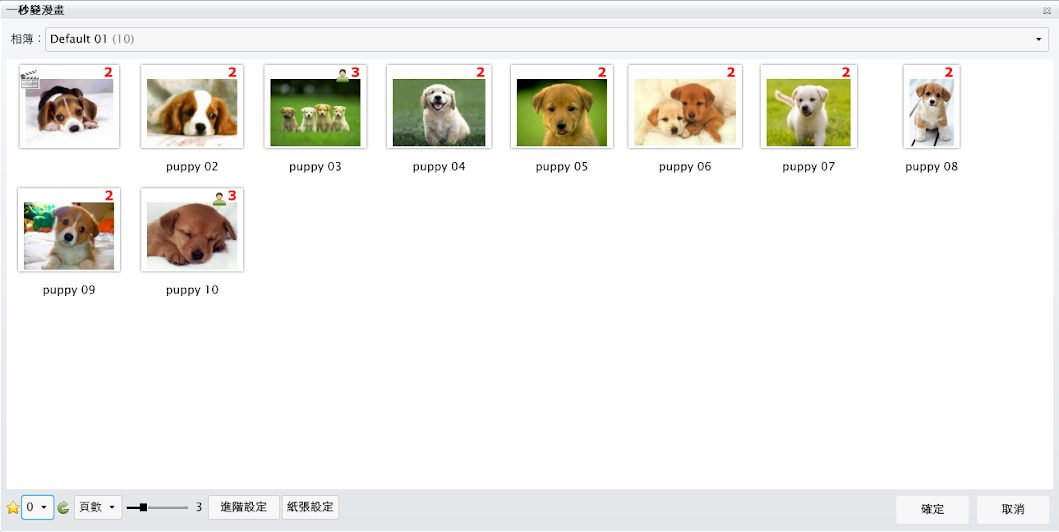Select the puppy 09 thumbnail image

click(69, 230)
